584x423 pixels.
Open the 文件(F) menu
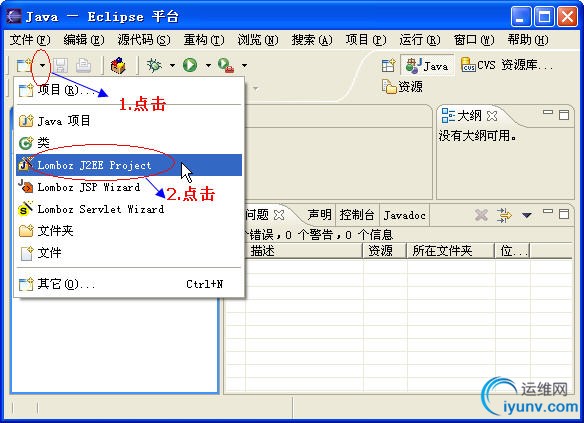[30, 39]
